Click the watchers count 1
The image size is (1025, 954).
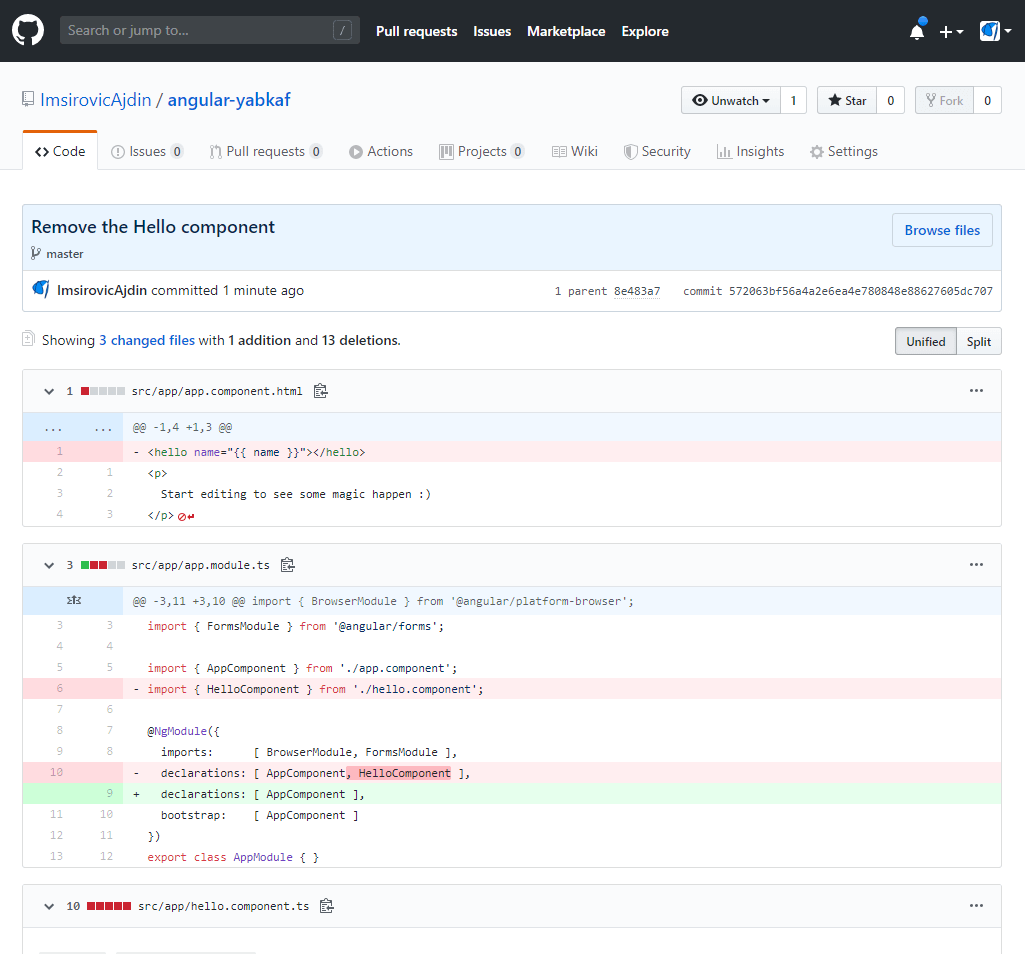pyautogui.click(x=794, y=100)
